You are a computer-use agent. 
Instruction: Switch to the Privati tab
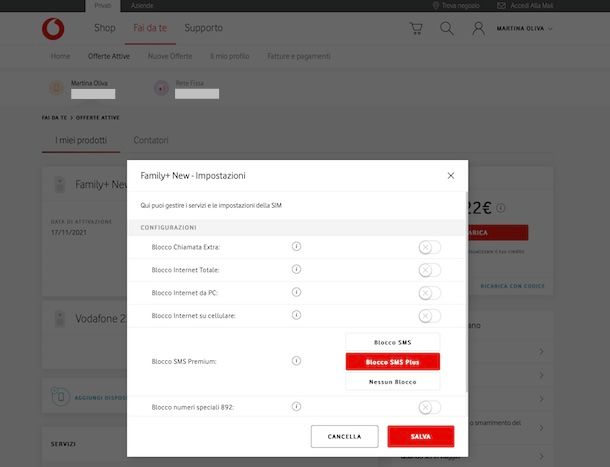[x=103, y=5]
